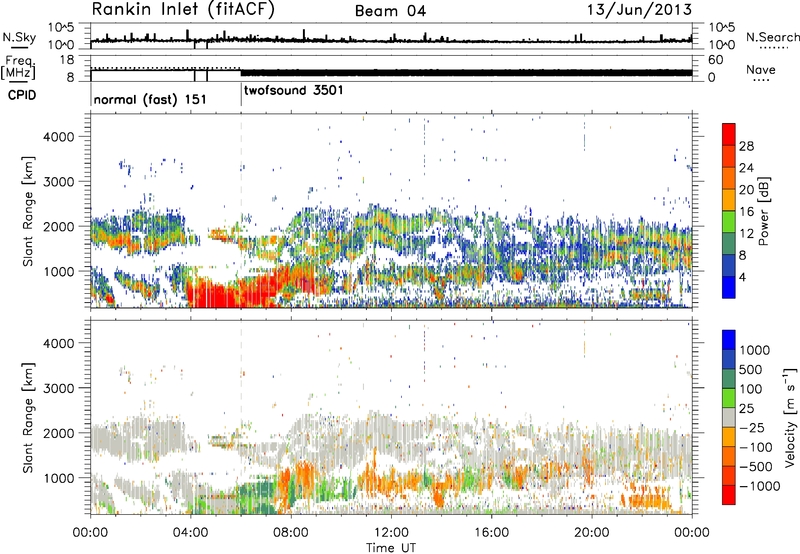Click the normal (fast) 151 mode label
Image resolution: width=800 pixels, height=554 pixels.
click(150, 99)
